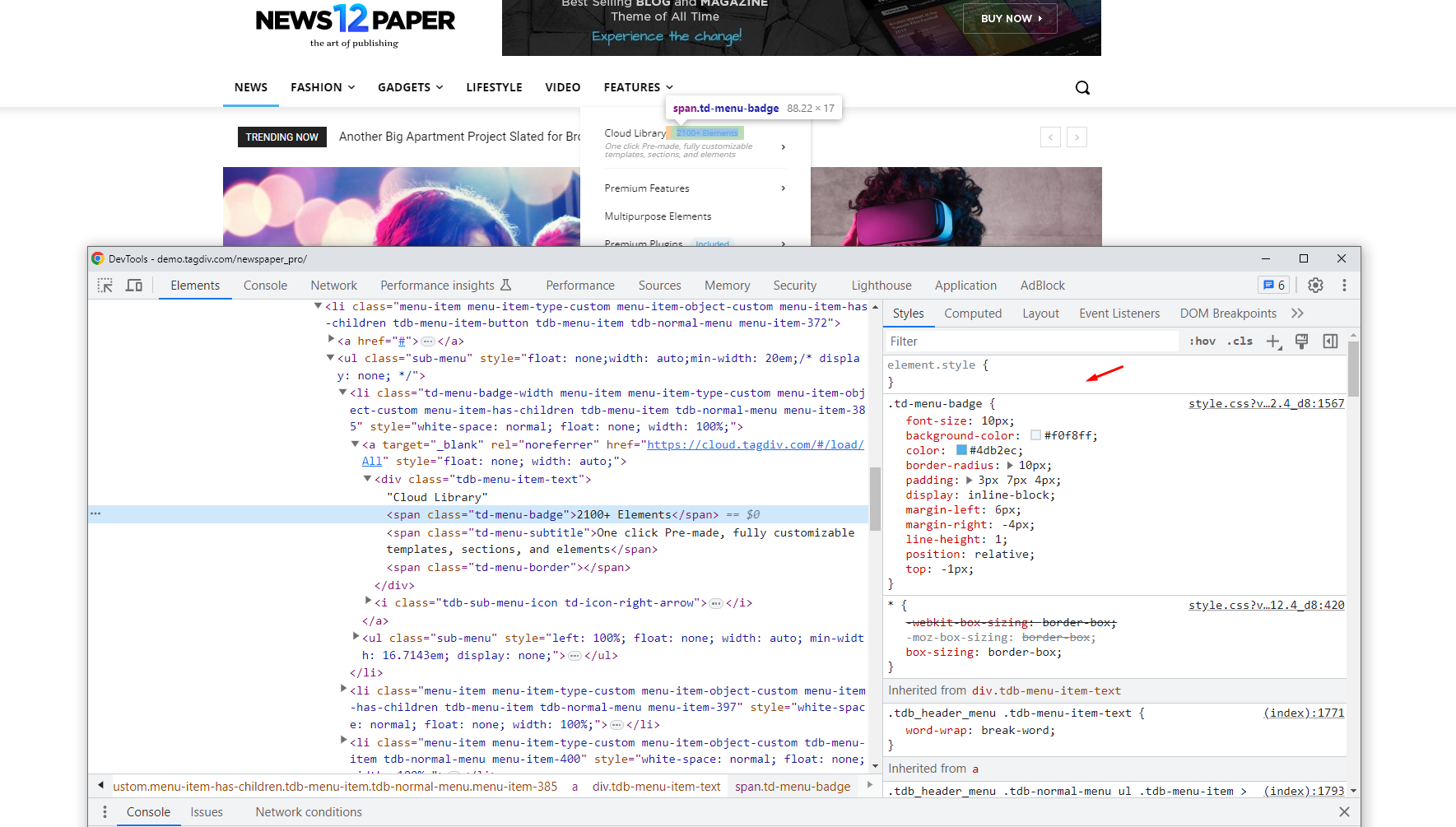Screen dimensions: 1456x827
Task: Collapse the ul sub-menu node
Action: point(331,358)
